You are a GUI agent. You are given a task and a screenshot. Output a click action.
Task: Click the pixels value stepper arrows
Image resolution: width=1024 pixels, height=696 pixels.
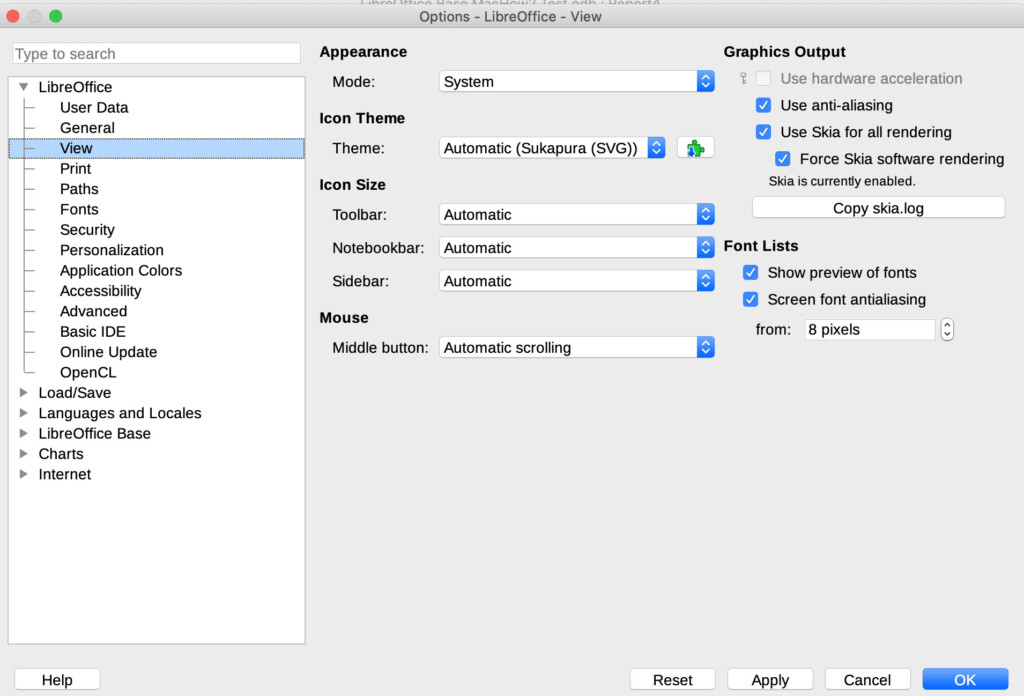click(947, 330)
